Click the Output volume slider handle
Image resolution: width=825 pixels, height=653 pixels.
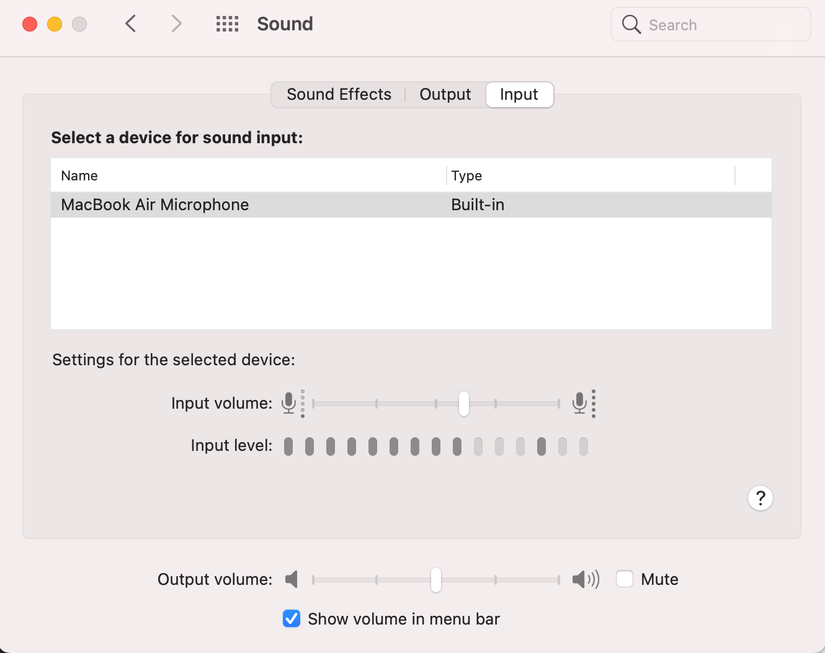(x=435, y=579)
